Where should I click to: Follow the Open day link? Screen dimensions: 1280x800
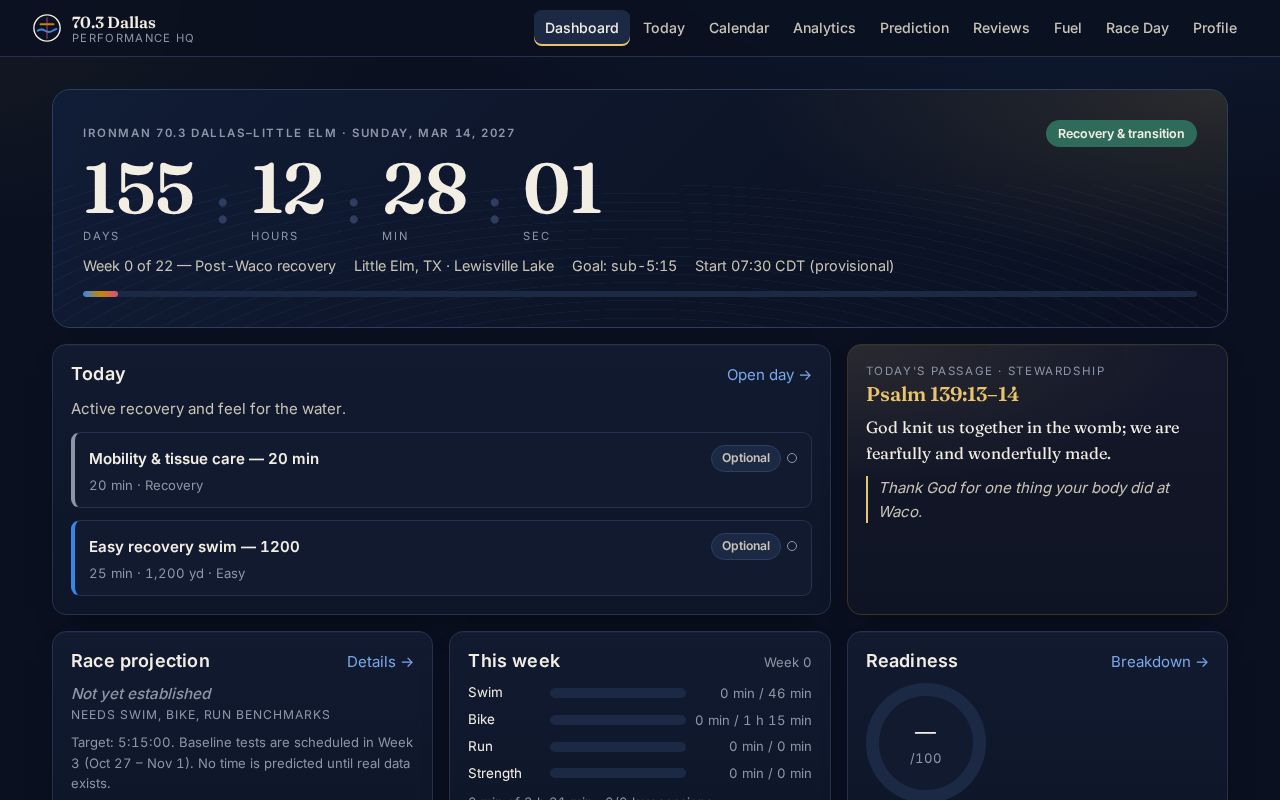(x=769, y=375)
